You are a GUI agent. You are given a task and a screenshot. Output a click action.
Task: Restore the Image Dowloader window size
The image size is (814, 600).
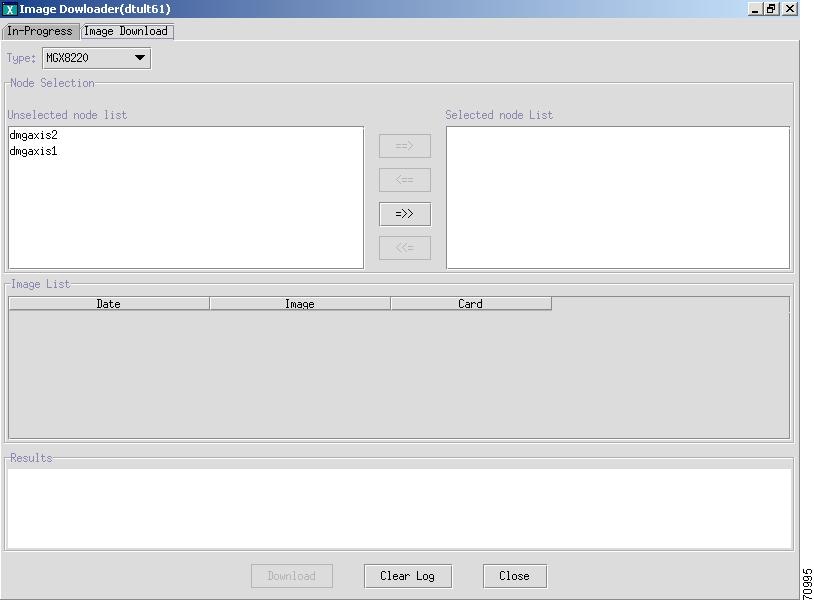(771, 9)
